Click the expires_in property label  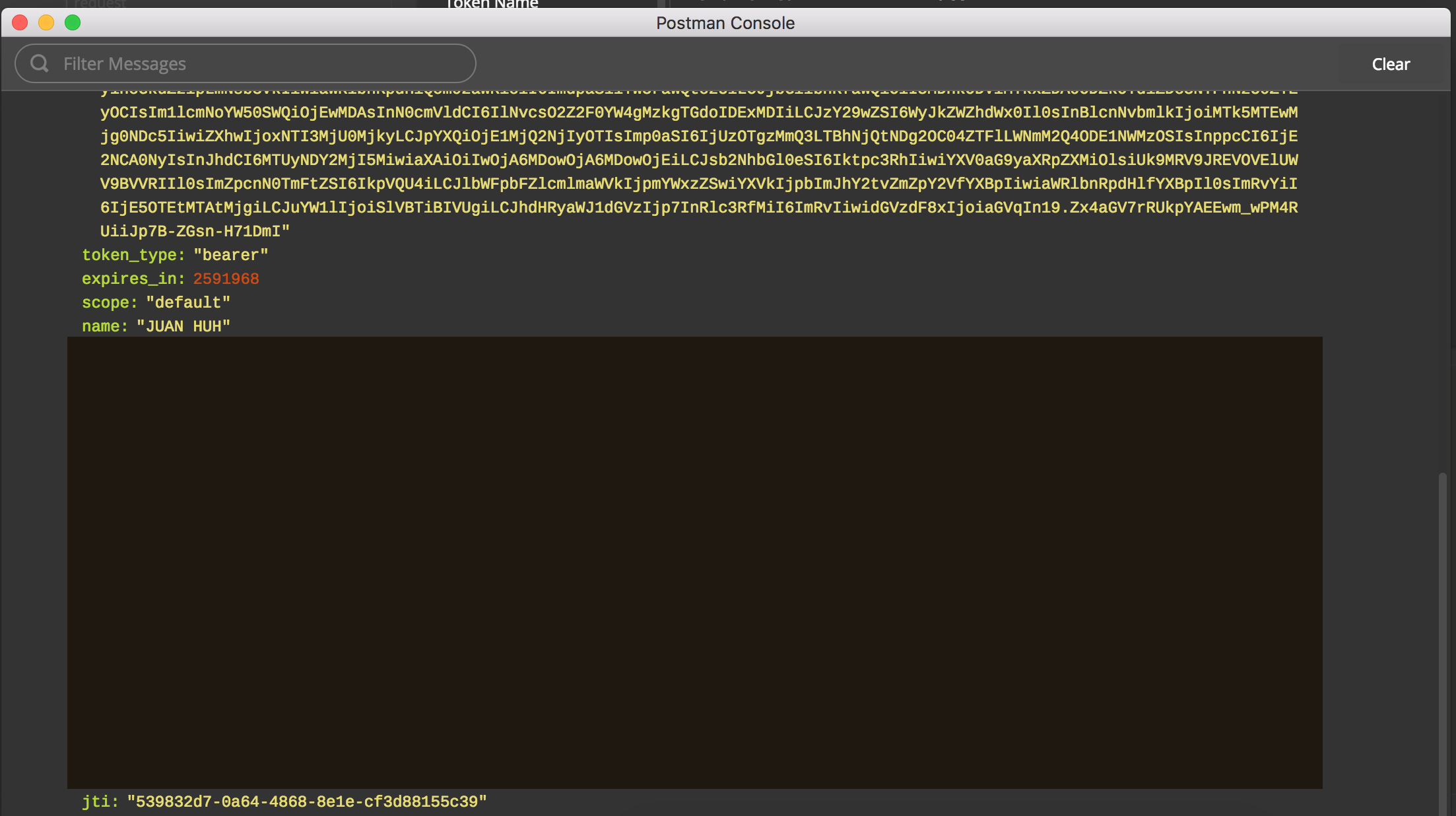pos(131,278)
